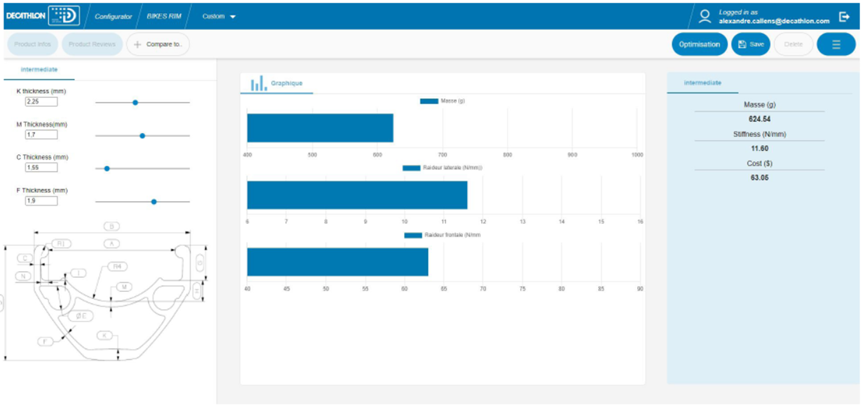Click the bar chart Graphique icon
Screen dimensions: 865x408
pos(256,83)
